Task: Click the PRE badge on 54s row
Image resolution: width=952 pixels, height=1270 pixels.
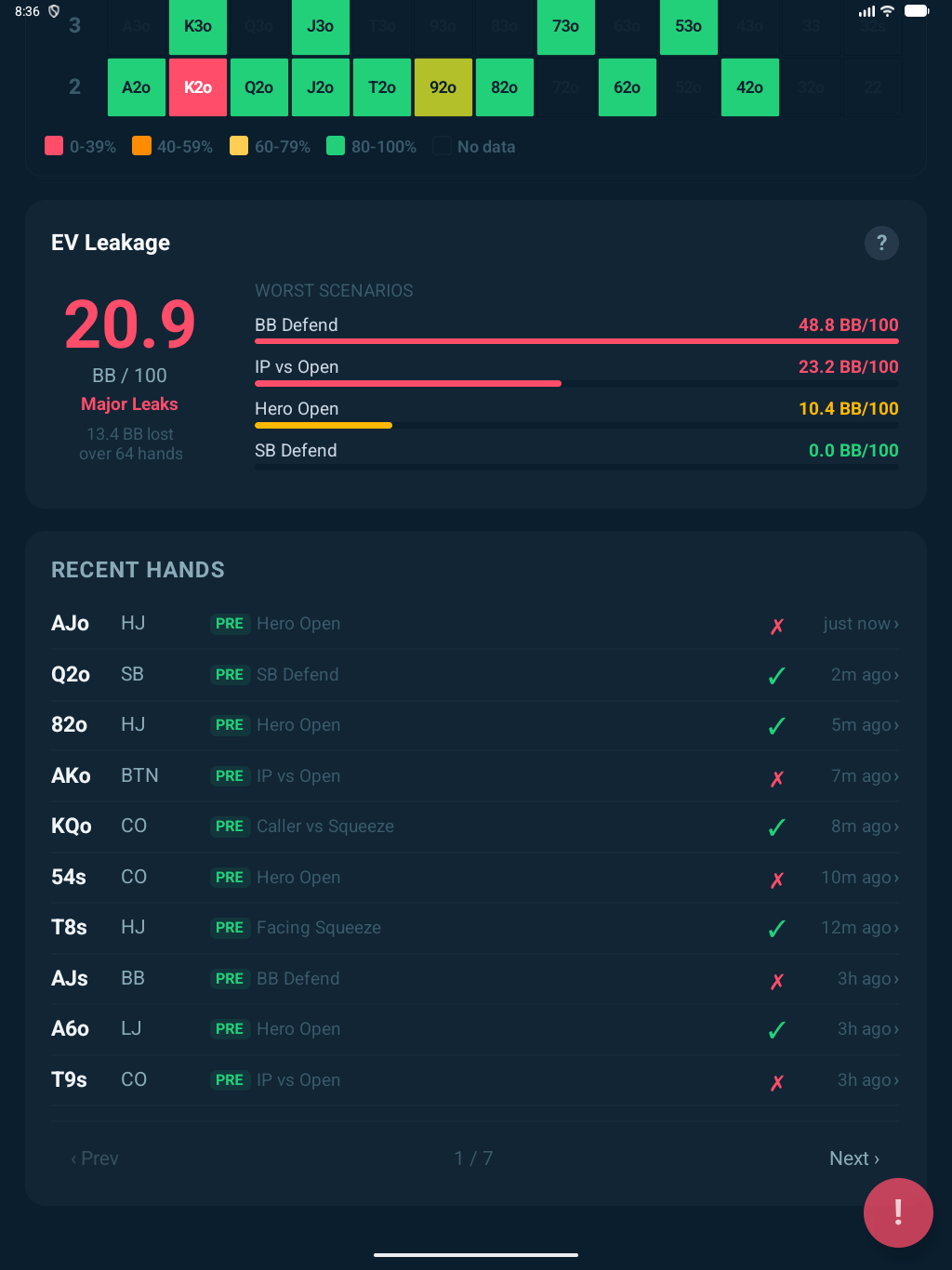Action: (229, 878)
